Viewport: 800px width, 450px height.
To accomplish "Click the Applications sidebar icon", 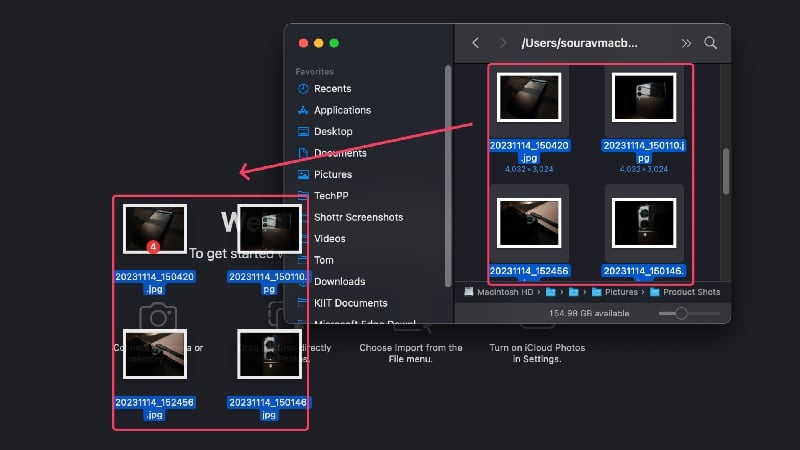I will [x=303, y=110].
